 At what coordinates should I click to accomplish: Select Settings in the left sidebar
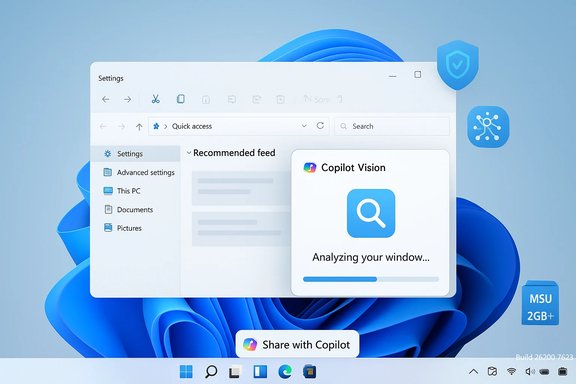pyautogui.click(x=135, y=154)
